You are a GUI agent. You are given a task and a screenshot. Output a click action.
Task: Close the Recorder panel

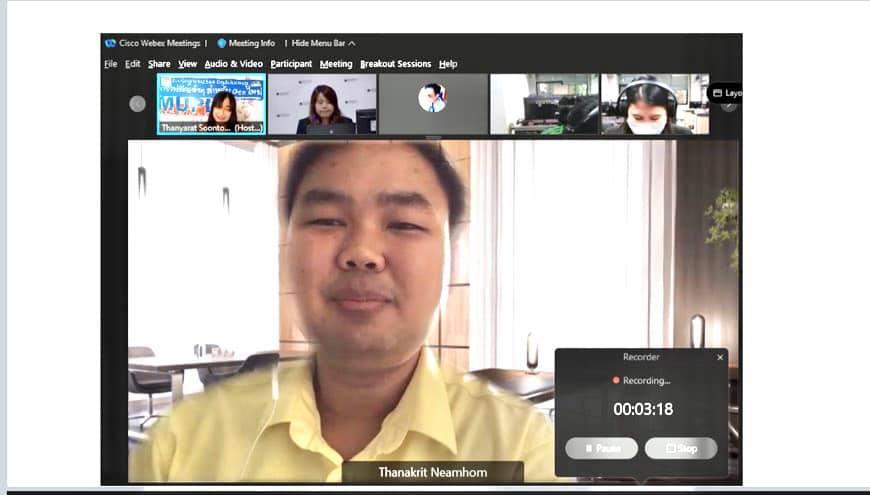(720, 357)
